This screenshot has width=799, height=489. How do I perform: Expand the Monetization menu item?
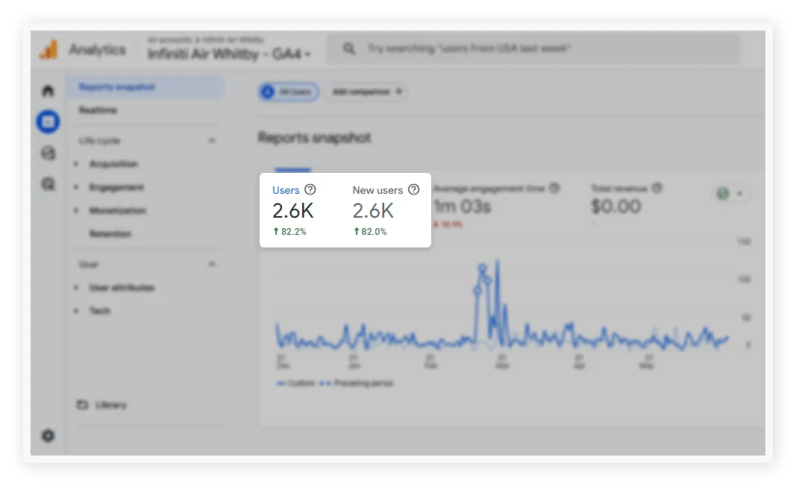tap(117, 210)
